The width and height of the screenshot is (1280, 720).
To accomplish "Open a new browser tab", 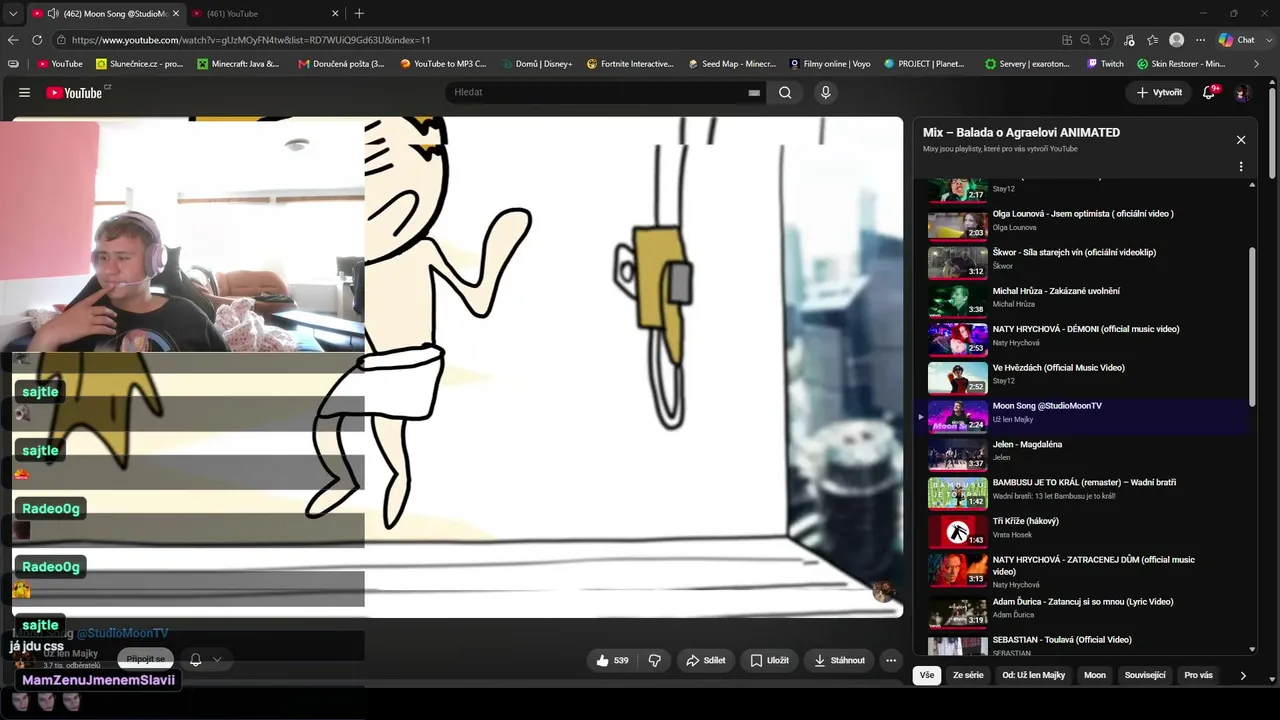I will (359, 13).
